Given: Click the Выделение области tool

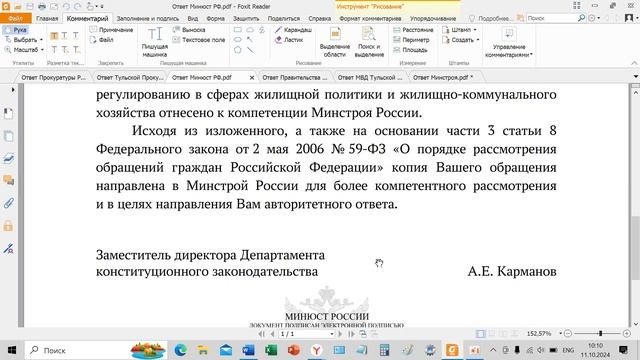Looking at the screenshot, I should pyautogui.click(x=335, y=42).
